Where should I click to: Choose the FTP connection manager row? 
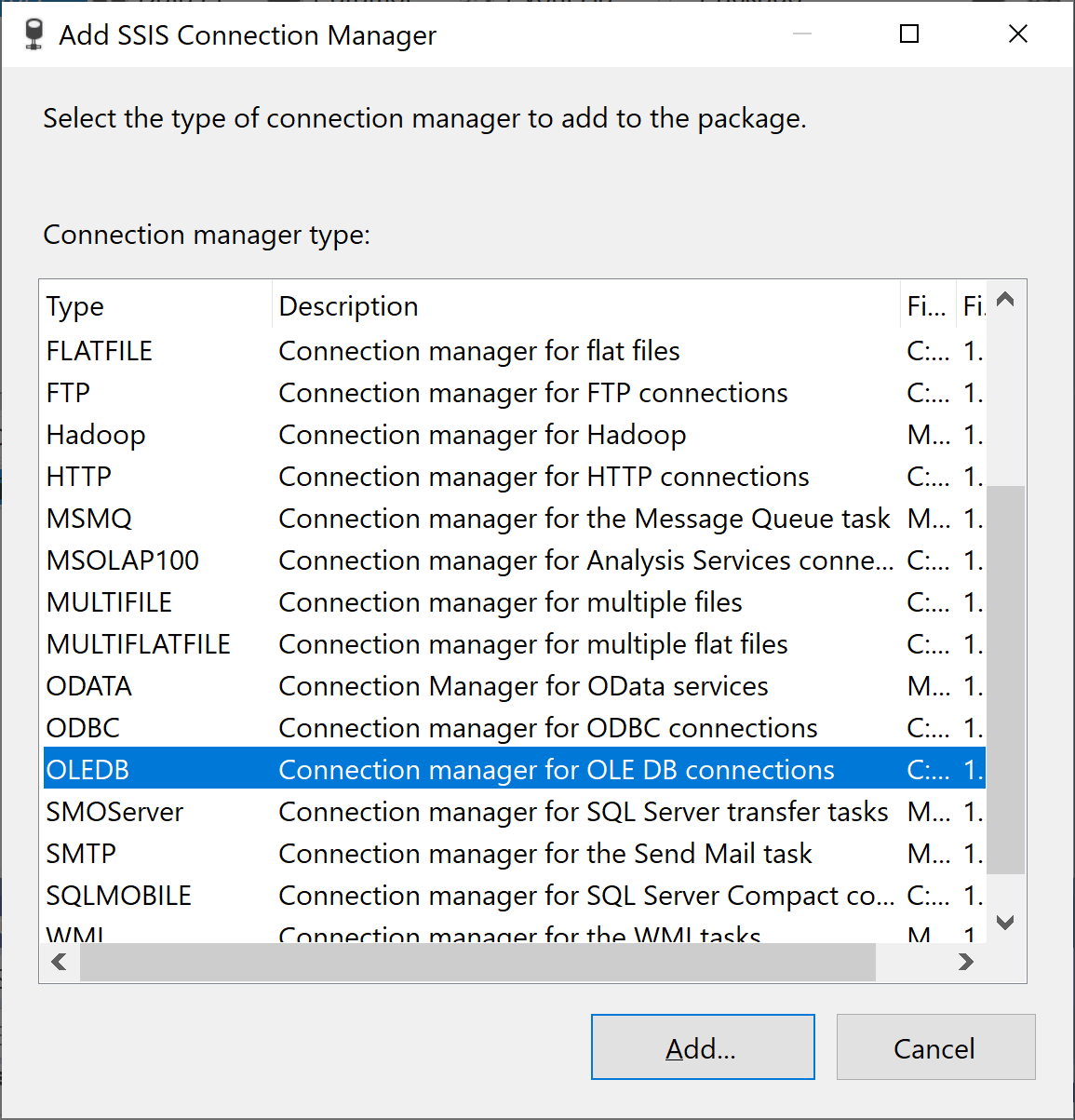69,393
